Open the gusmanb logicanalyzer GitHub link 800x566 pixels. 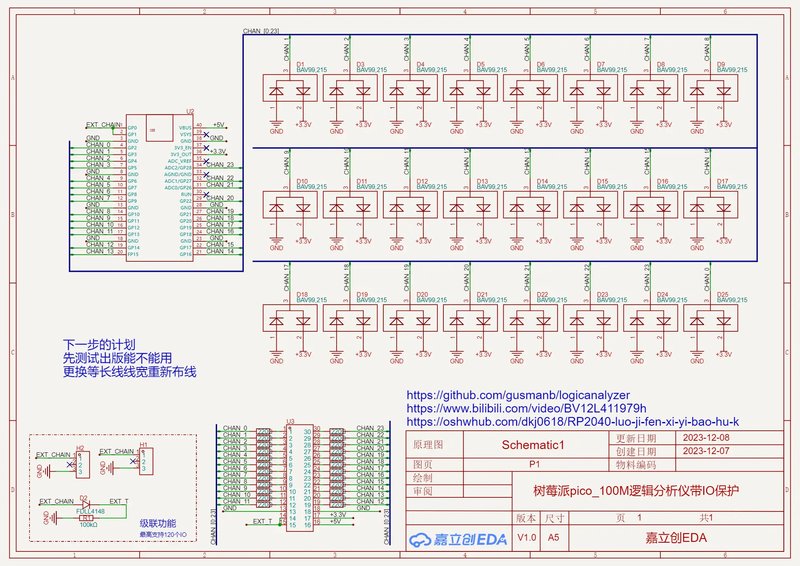tap(518, 395)
